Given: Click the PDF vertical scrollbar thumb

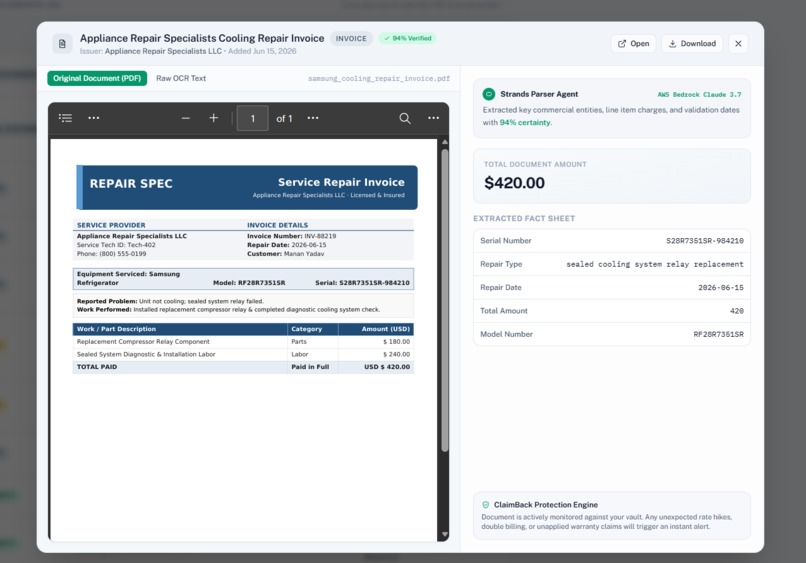Looking at the screenshot, I should tap(445, 301).
